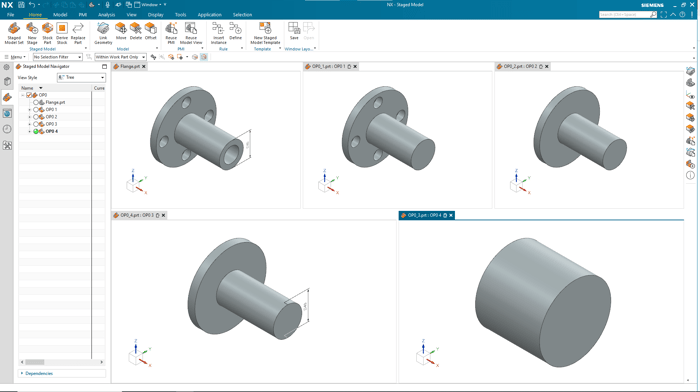This screenshot has height=392, width=700.
Task: Create a New Stage from the ribbon
Action: 32,33
